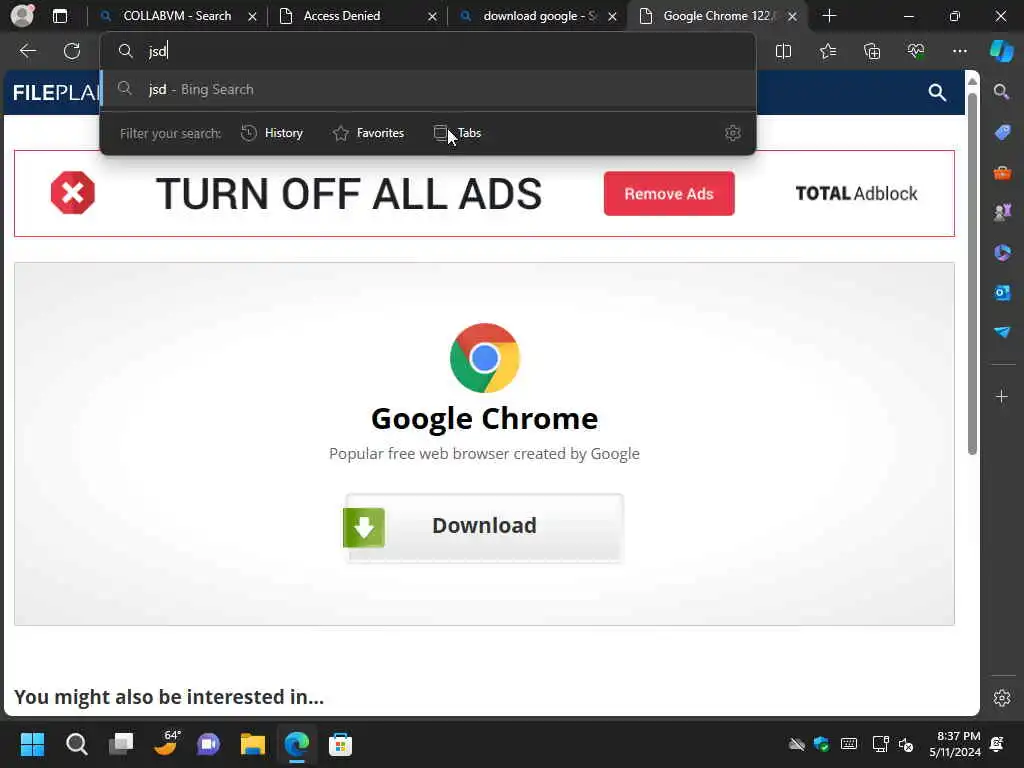Toggle split screen view
This screenshot has width=1024, height=768.
coord(783,51)
